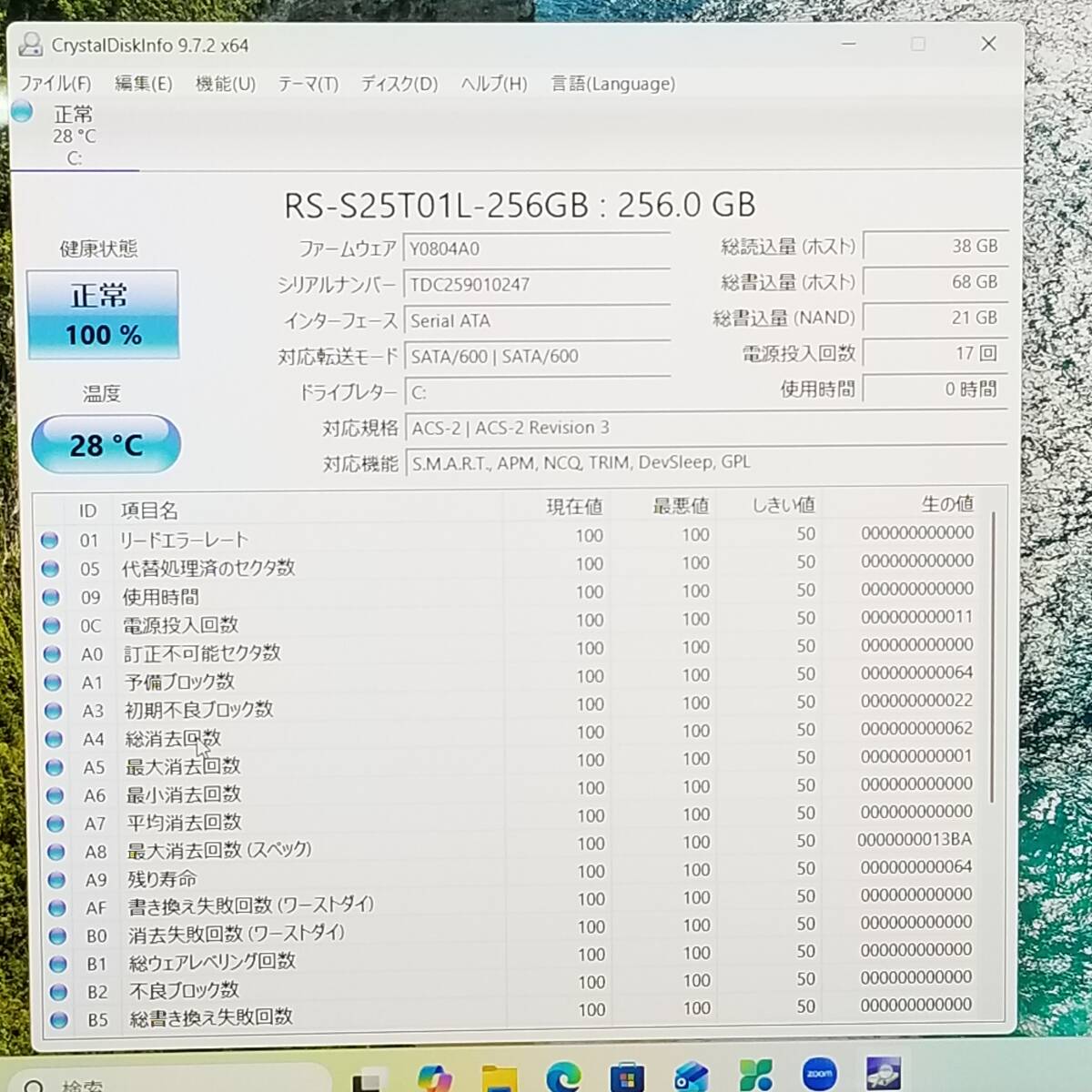Click the SMART attribute list vertical scrollbar

993,655
